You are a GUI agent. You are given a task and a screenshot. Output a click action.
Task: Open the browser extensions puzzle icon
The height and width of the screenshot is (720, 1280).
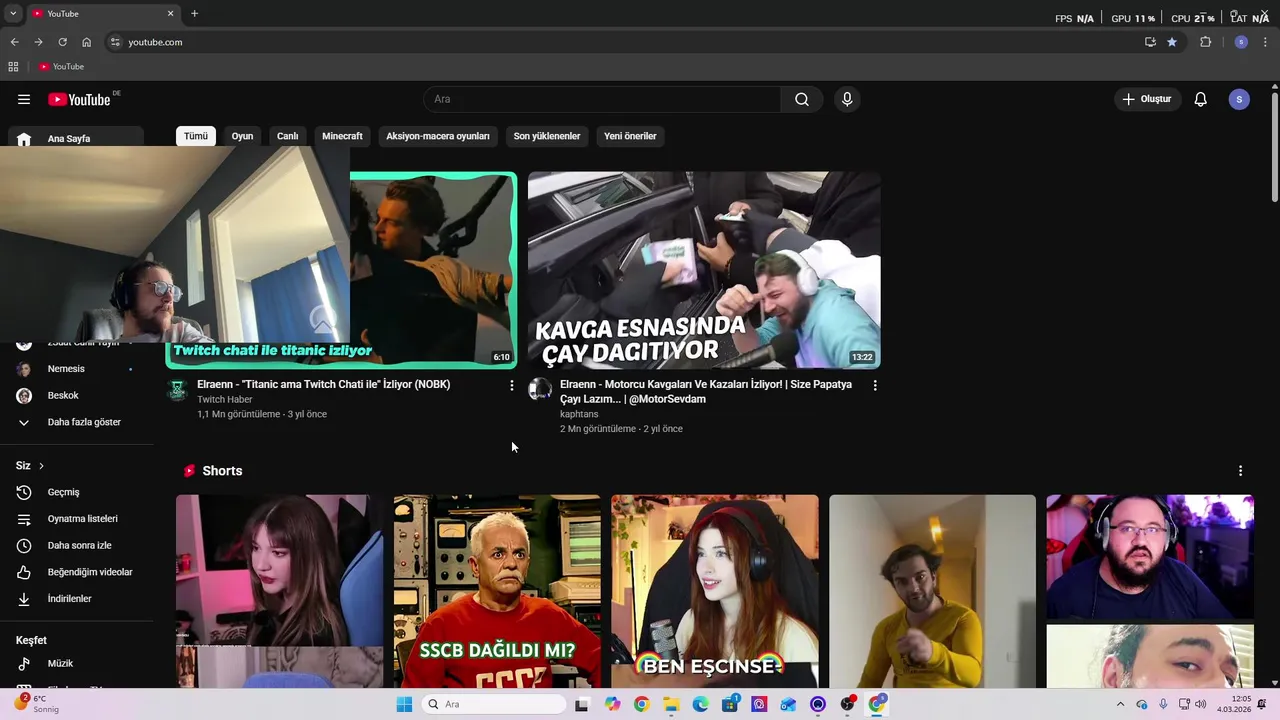coord(1205,42)
